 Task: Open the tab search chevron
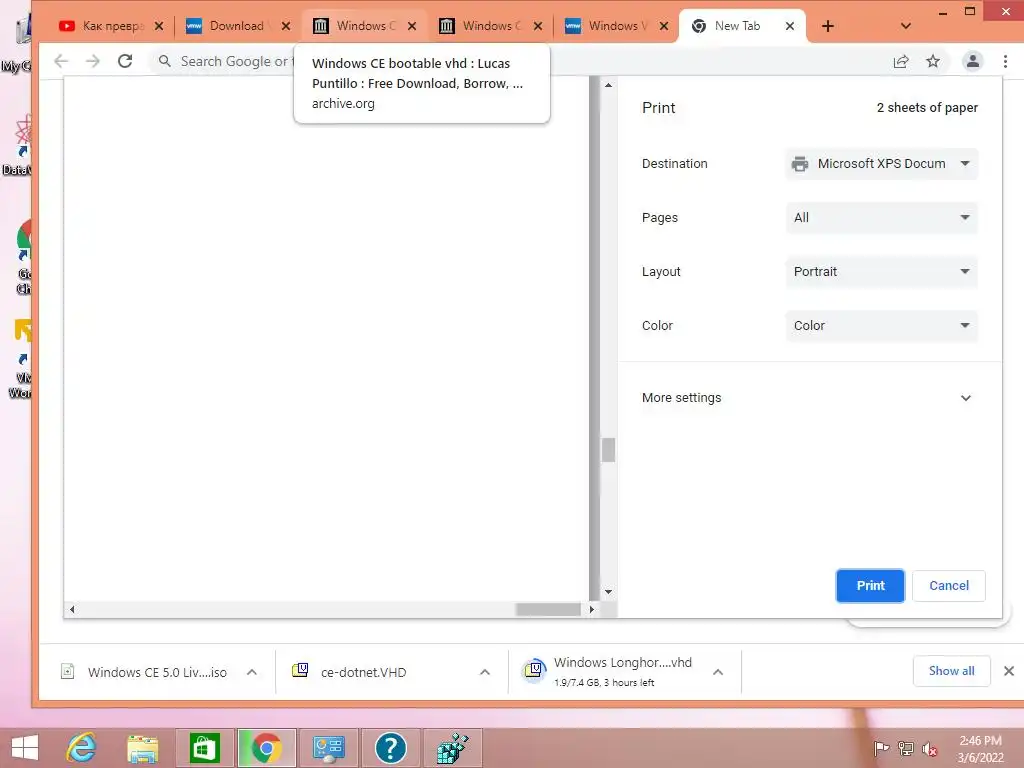(905, 26)
